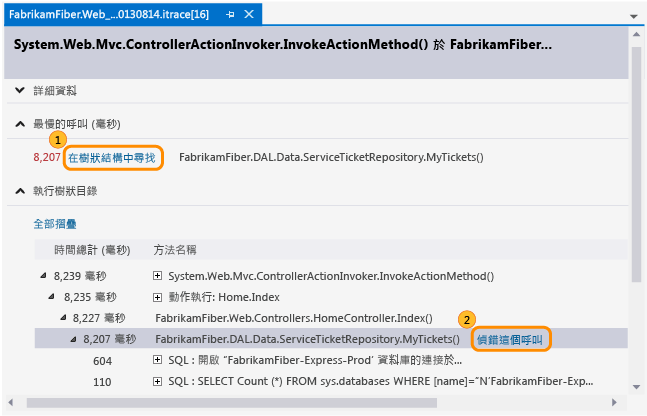
Task: Select the SQL 開啟 FabrikamFiber-Express-Prod row text
Action: pos(315,360)
